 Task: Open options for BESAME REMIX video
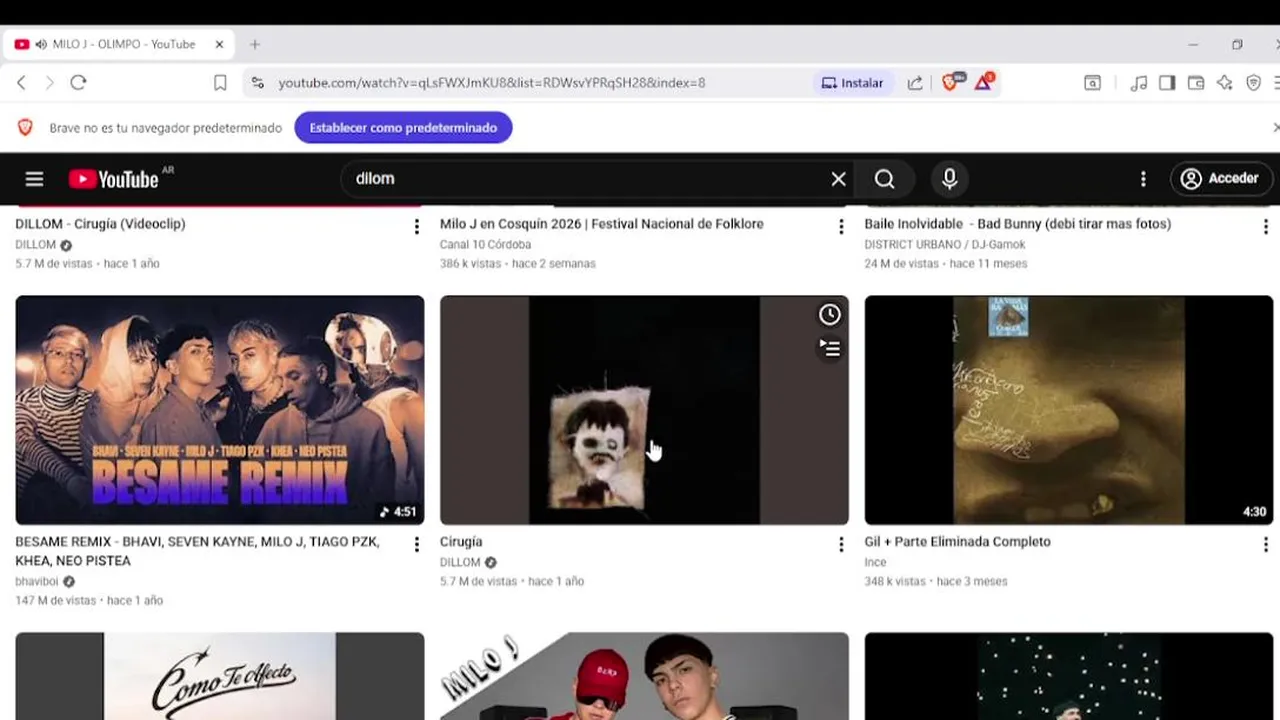coord(417,545)
